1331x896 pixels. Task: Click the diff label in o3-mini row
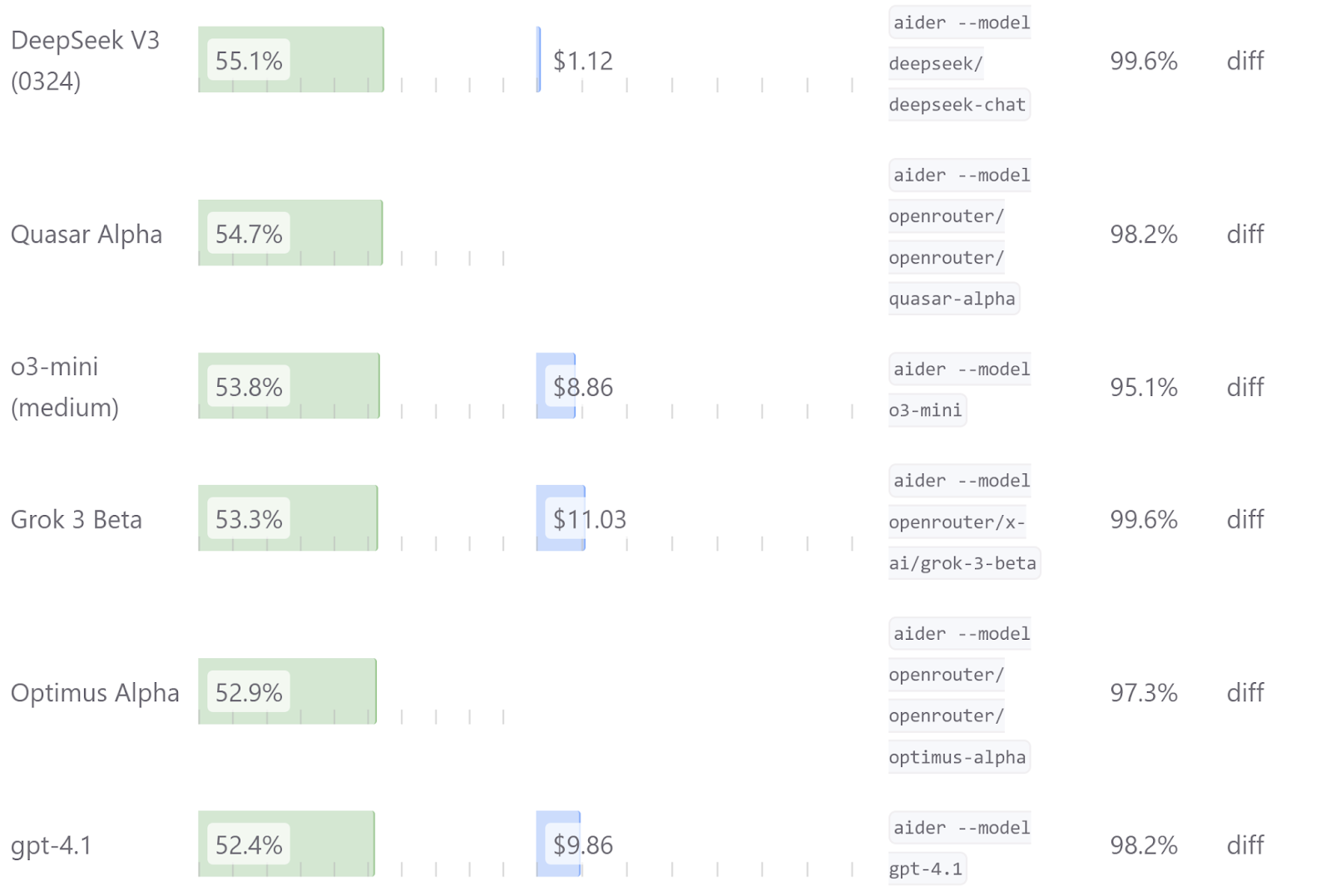pyautogui.click(x=1244, y=387)
